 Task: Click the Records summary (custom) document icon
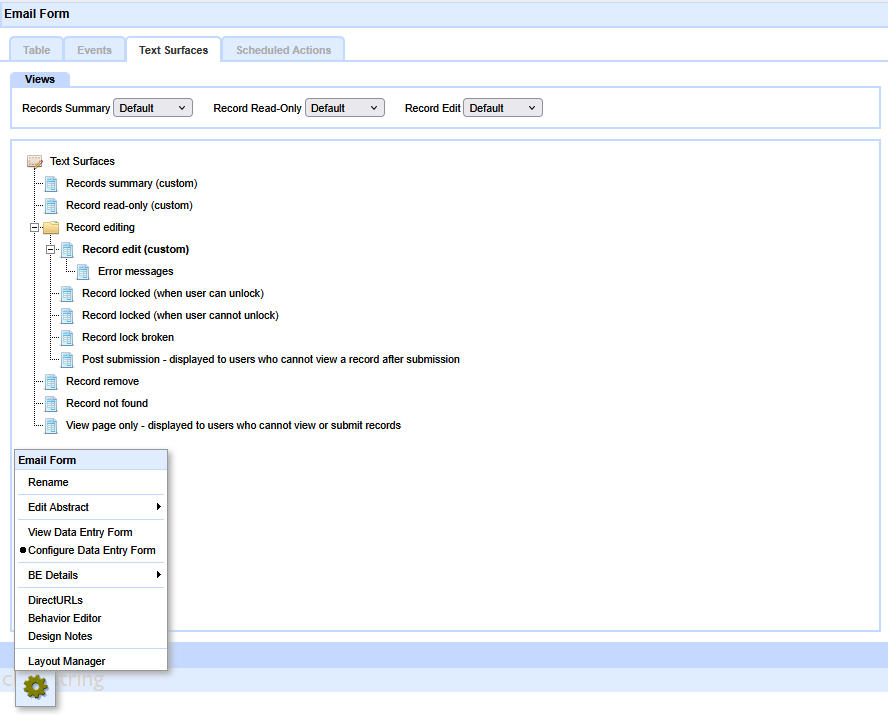[x=51, y=183]
